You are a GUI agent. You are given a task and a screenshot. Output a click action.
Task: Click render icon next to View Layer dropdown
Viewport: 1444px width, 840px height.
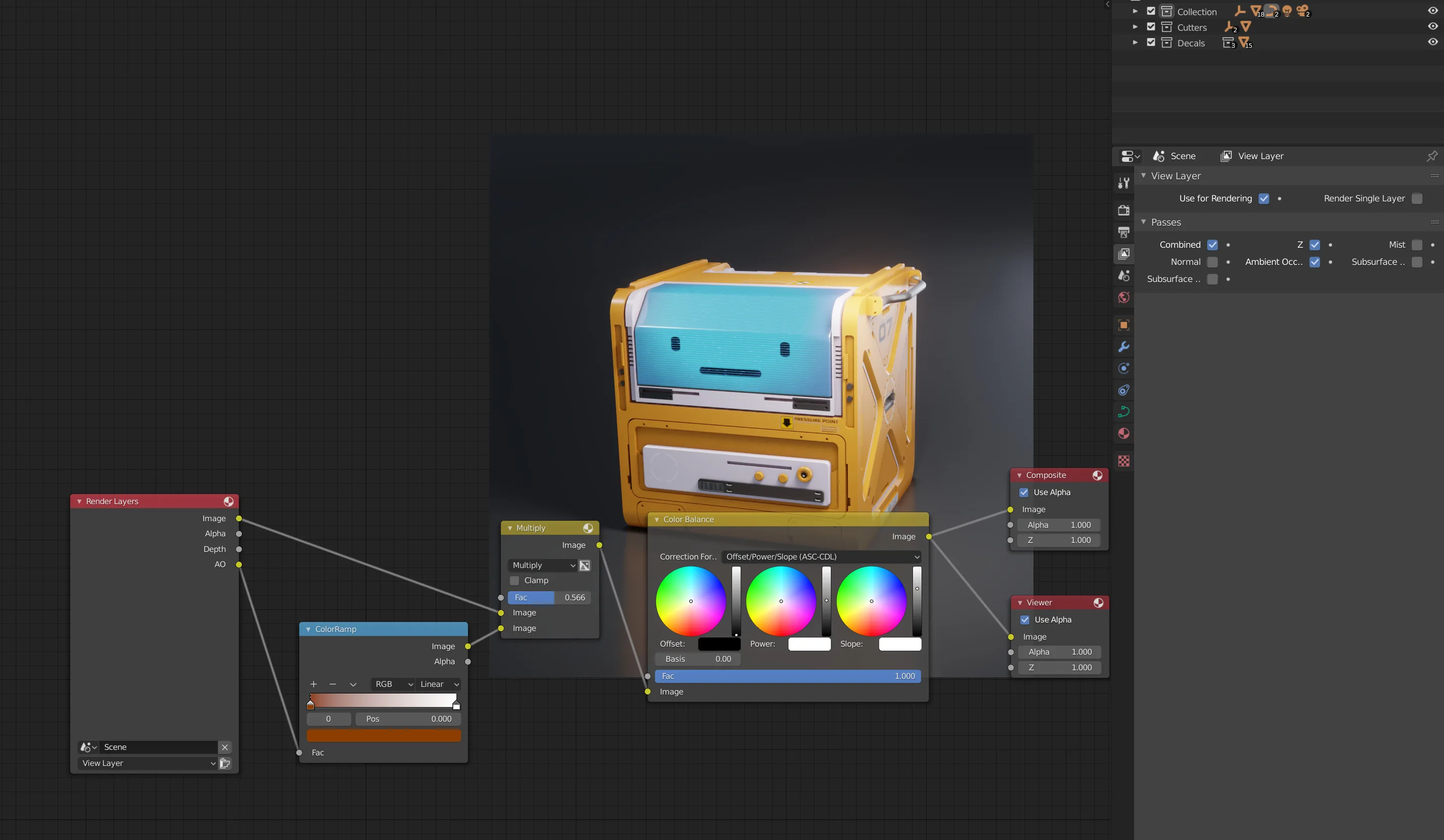click(225, 763)
